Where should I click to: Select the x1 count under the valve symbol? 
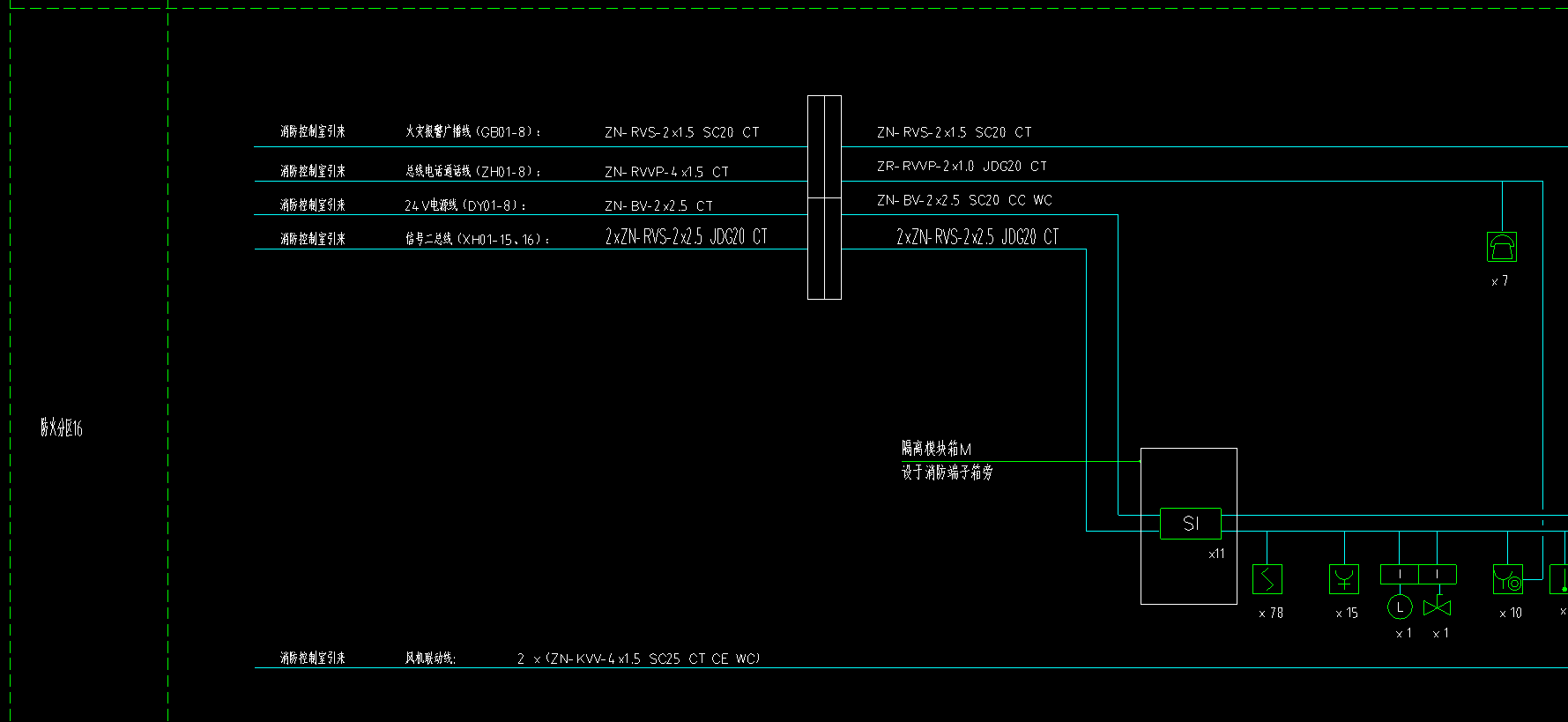(x=1440, y=633)
